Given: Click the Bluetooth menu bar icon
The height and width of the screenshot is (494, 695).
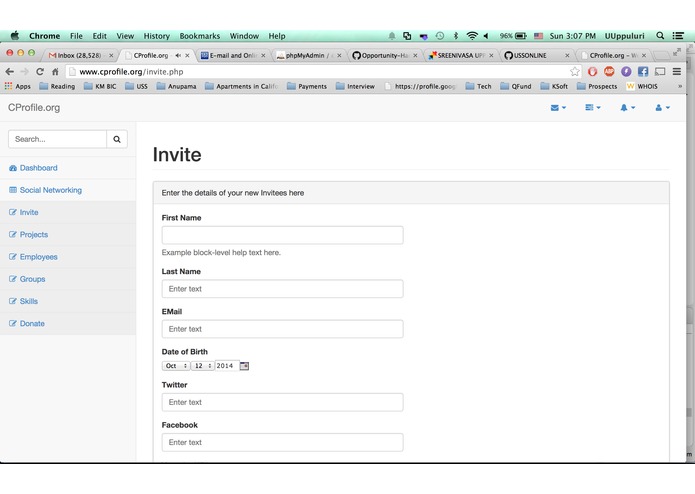Looking at the screenshot, I should coord(455,36).
